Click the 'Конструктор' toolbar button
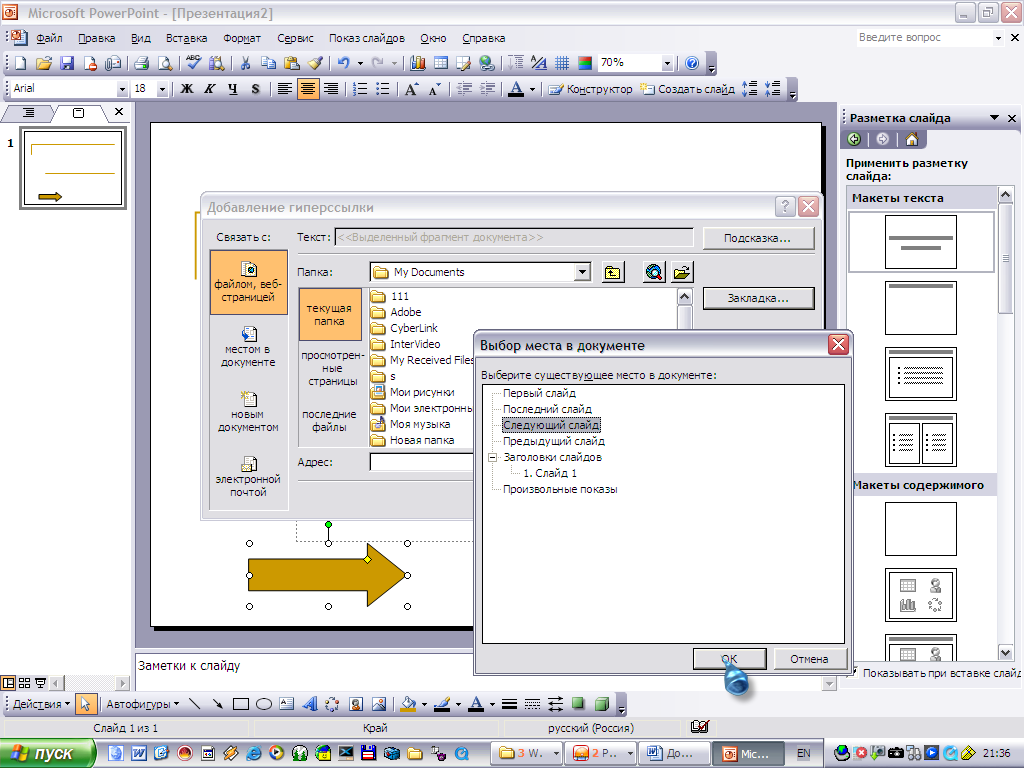 [590, 89]
